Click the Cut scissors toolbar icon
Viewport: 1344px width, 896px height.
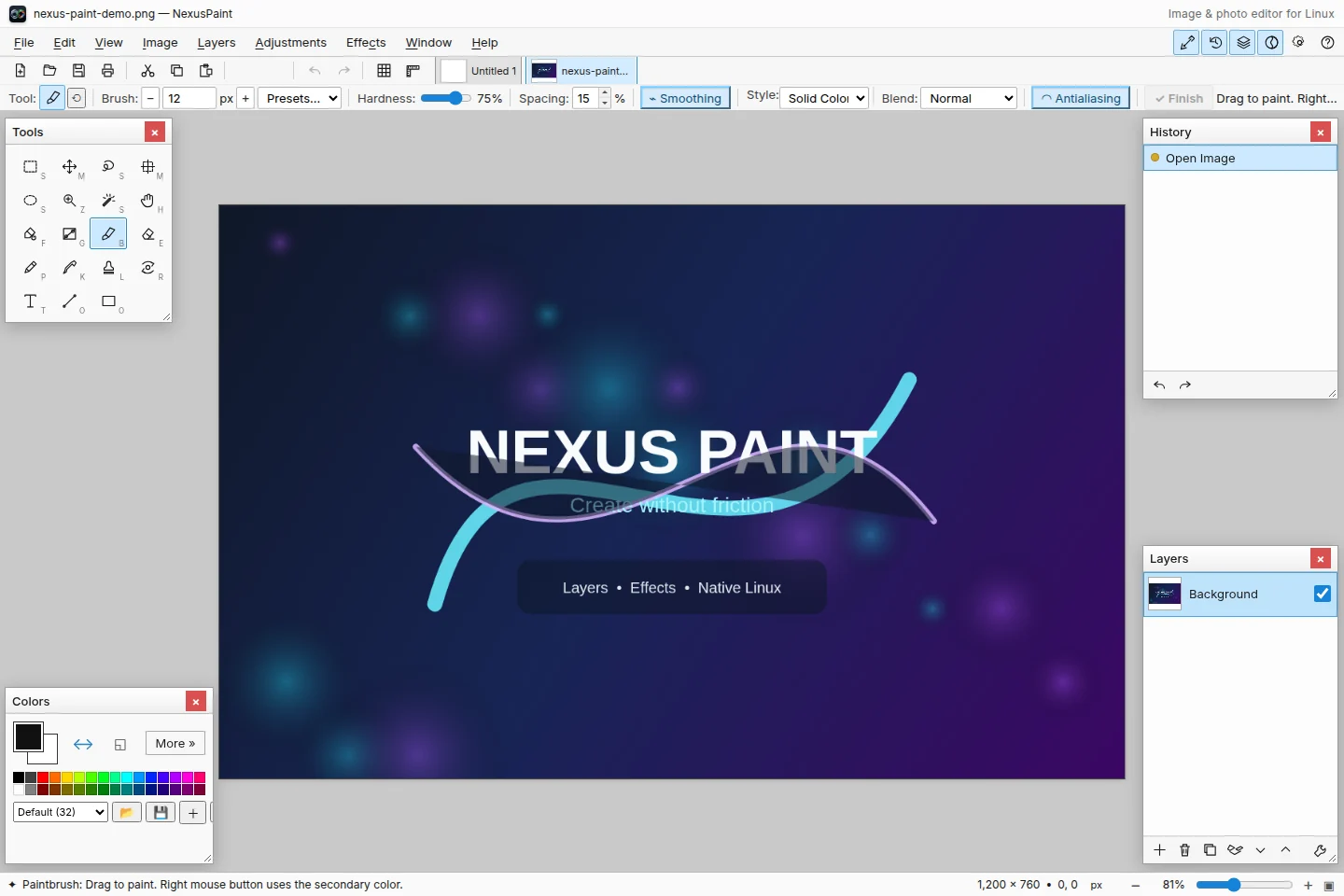tap(147, 71)
